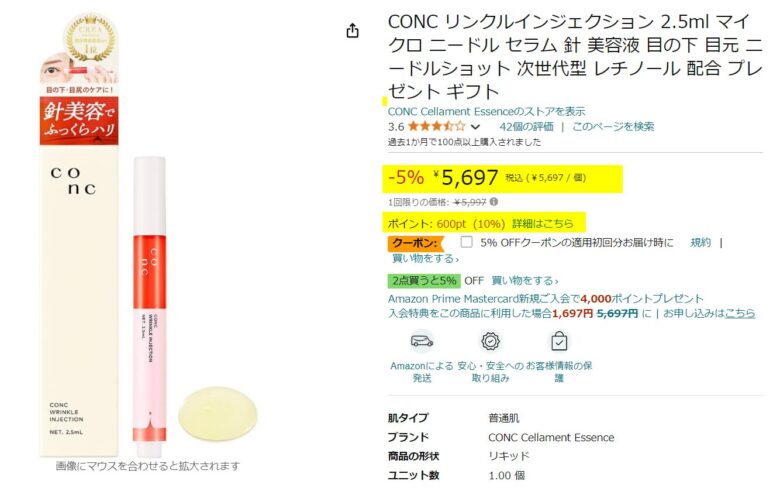Click the safety and security badge icon

click(x=490, y=341)
